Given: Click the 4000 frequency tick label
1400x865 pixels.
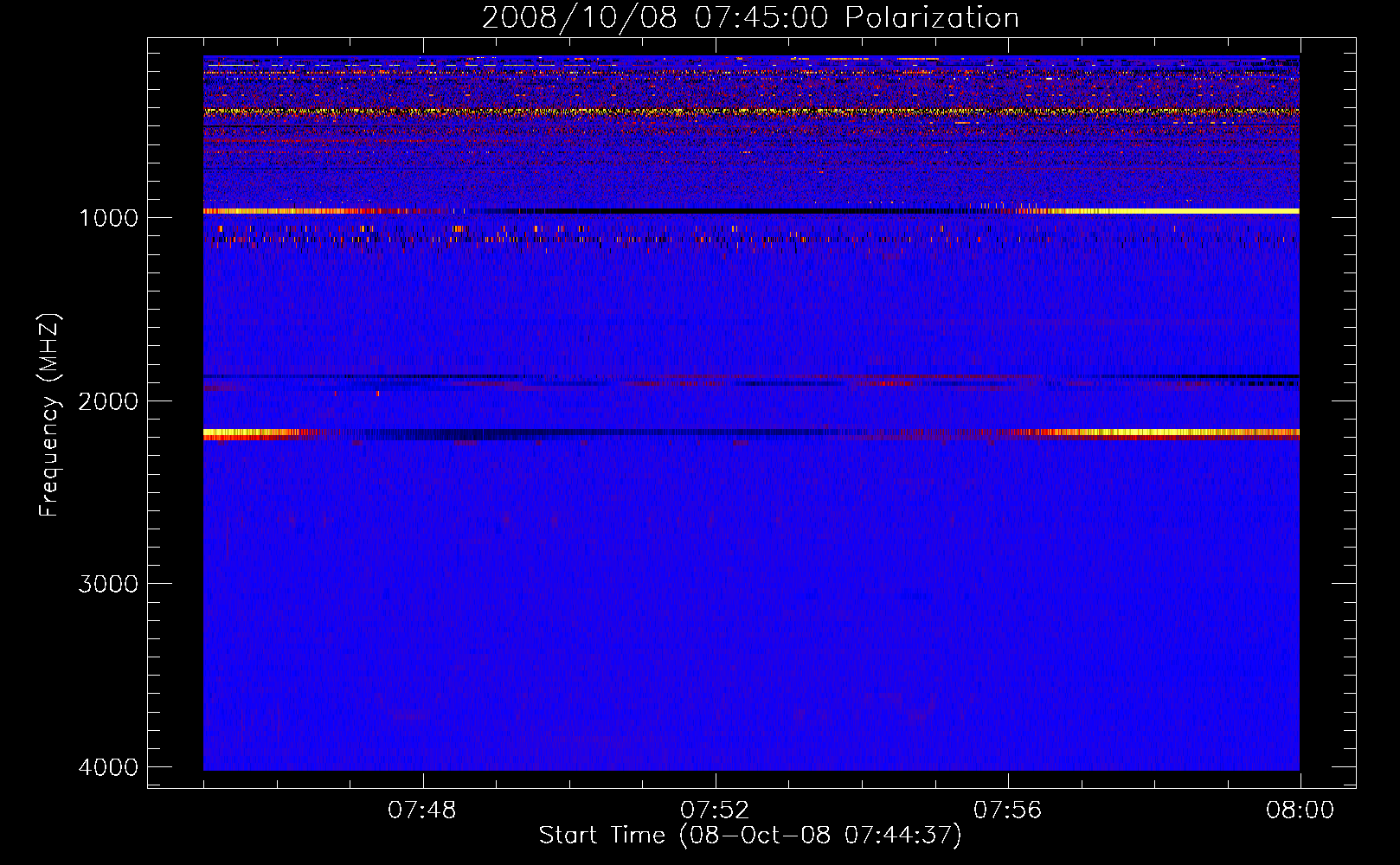Looking at the screenshot, I should [x=108, y=767].
